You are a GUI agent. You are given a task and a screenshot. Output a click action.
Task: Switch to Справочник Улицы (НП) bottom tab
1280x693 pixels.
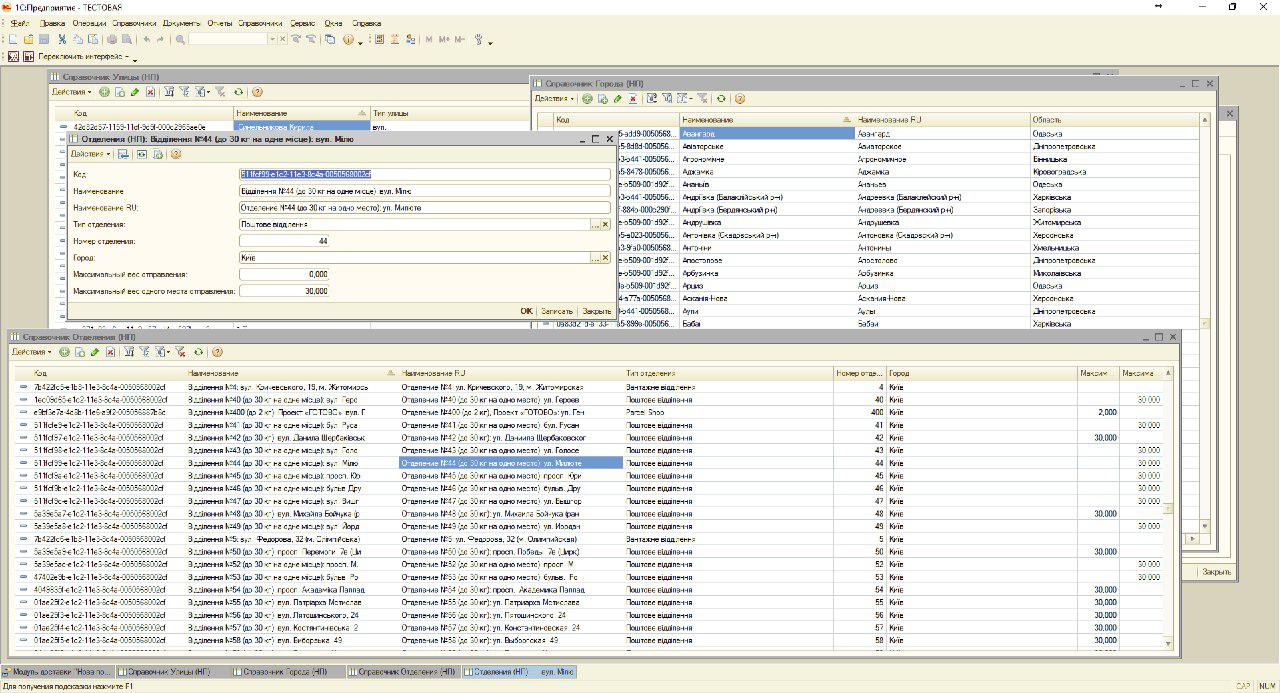pos(173,672)
